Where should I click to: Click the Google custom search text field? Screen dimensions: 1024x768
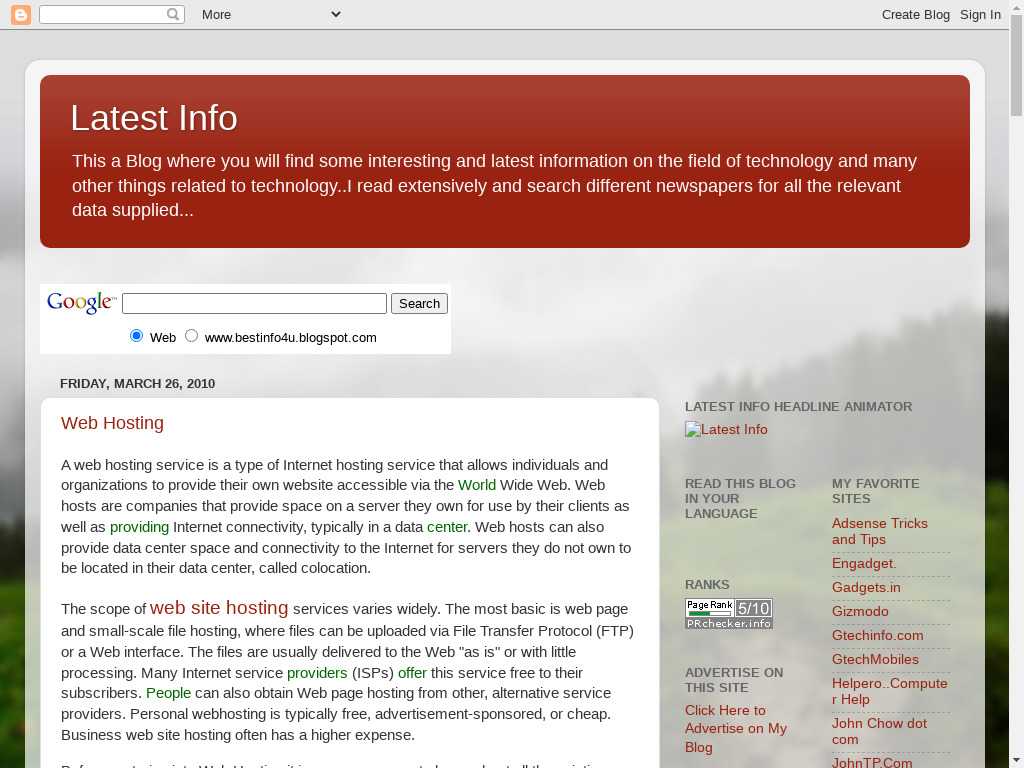point(254,303)
